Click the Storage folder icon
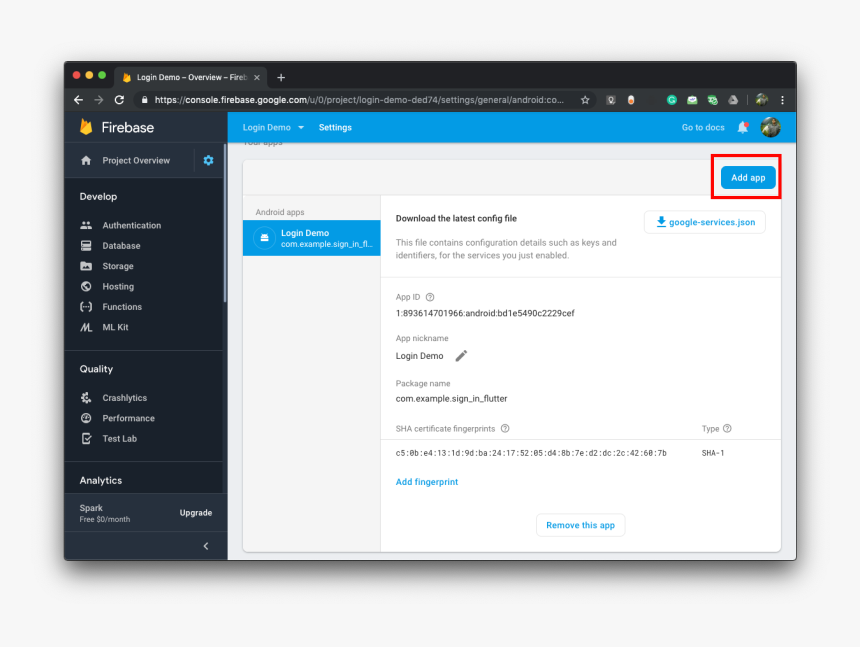Viewport: 860px width, 647px height. [86, 266]
